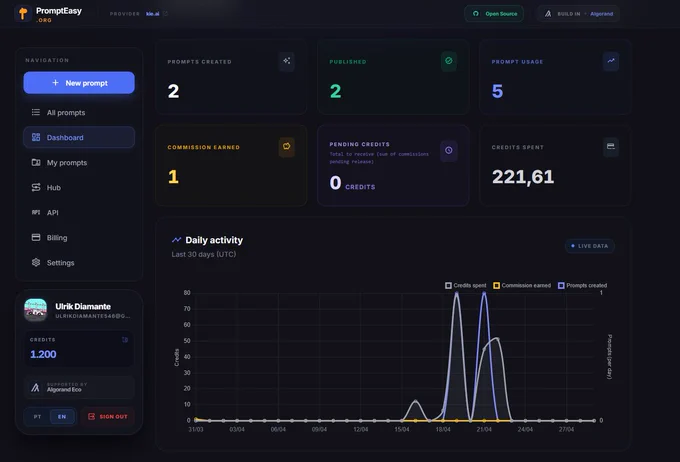680x462 pixels.
Task: Click the PromptEasy orange logo icon
Action: [x=23, y=13]
